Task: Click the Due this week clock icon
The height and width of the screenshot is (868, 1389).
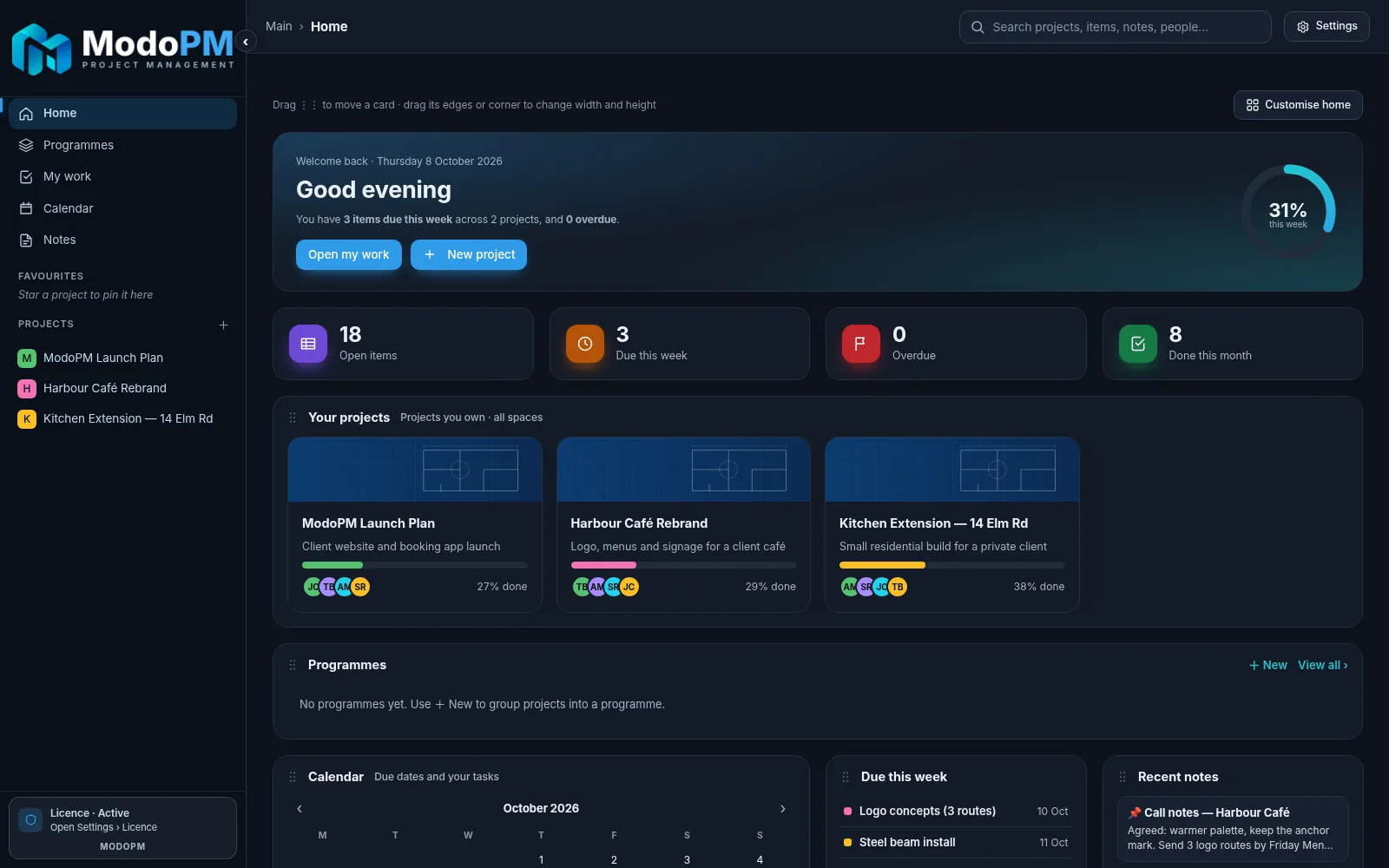Action: pyautogui.click(x=585, y=344)
